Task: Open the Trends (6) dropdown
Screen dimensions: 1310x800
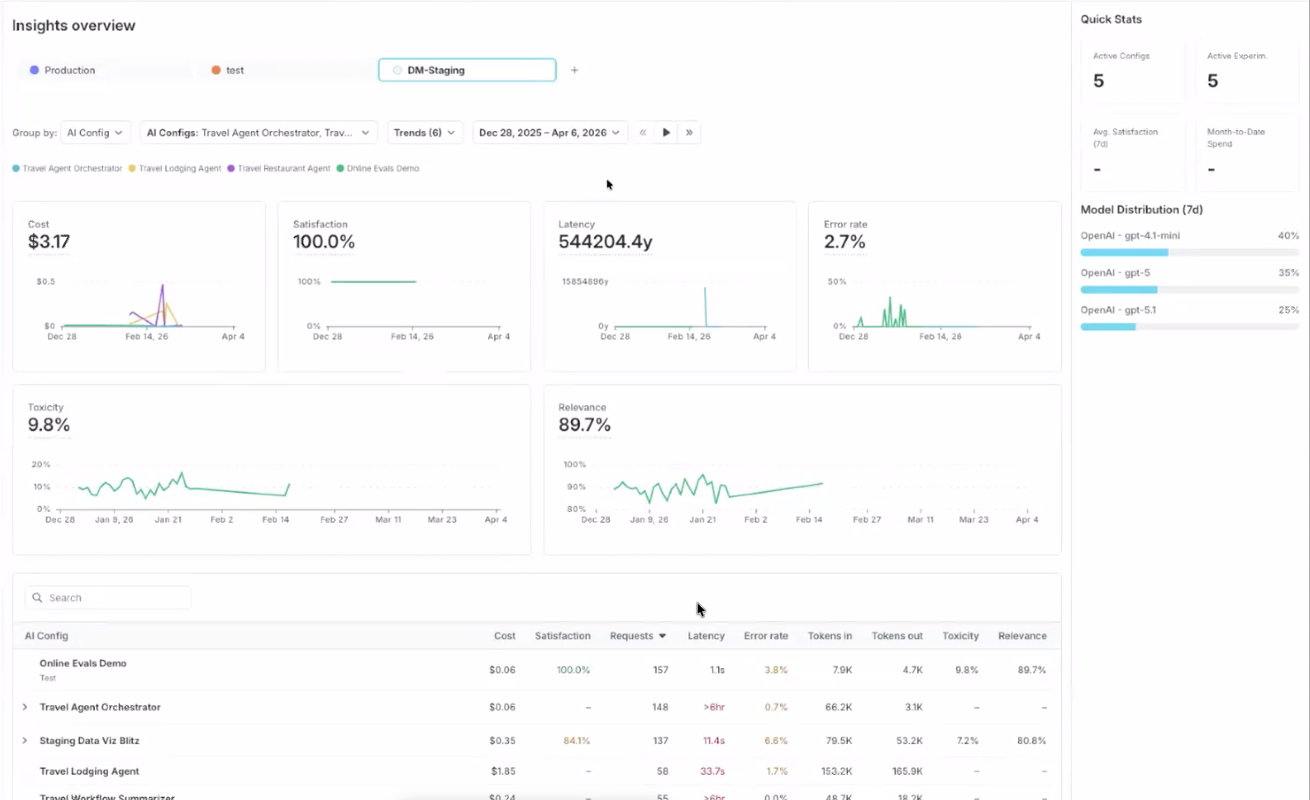Action: pyautogui.click(x=423, y=131)
